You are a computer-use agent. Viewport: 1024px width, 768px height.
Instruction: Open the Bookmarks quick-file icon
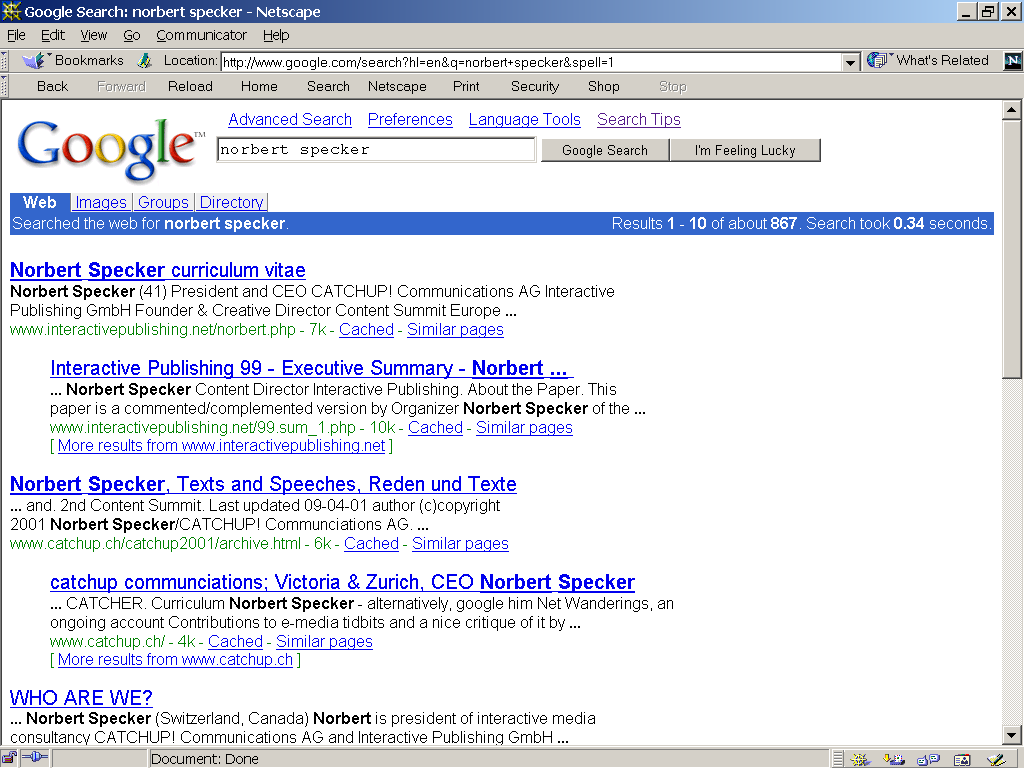[x=34, y=61]
